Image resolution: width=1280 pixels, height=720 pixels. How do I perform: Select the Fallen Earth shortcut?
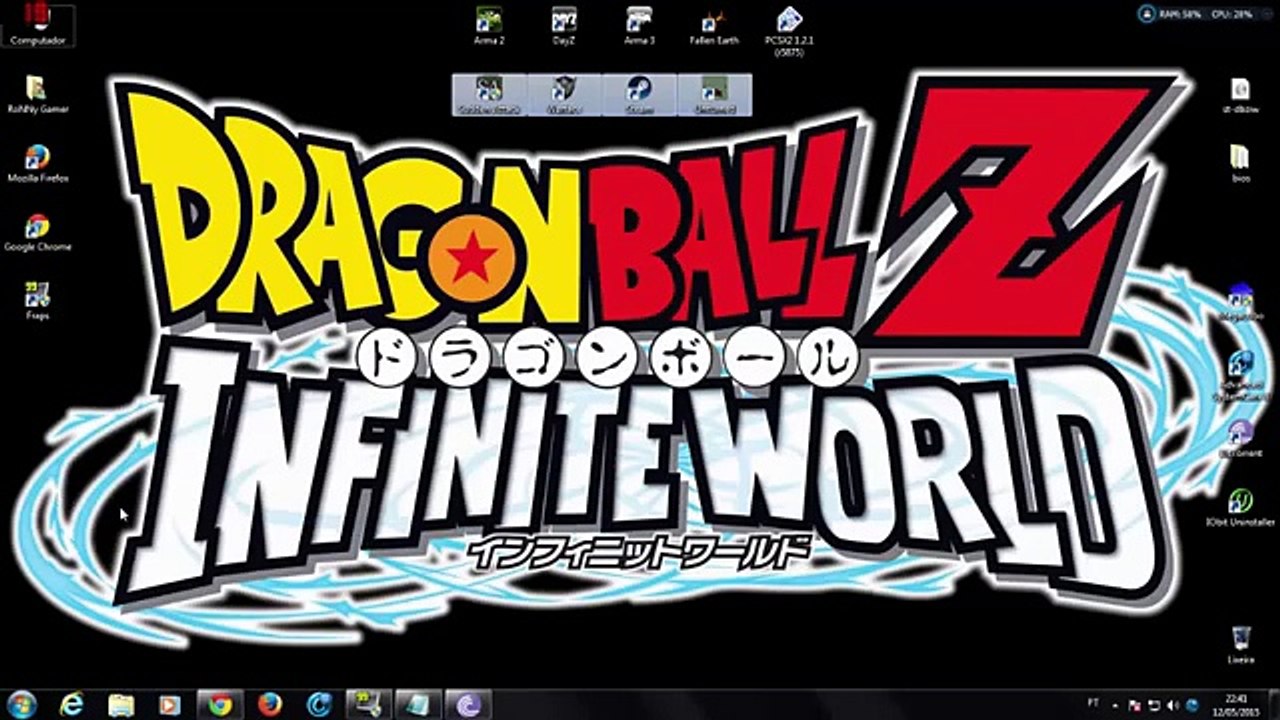coord(714,26)
